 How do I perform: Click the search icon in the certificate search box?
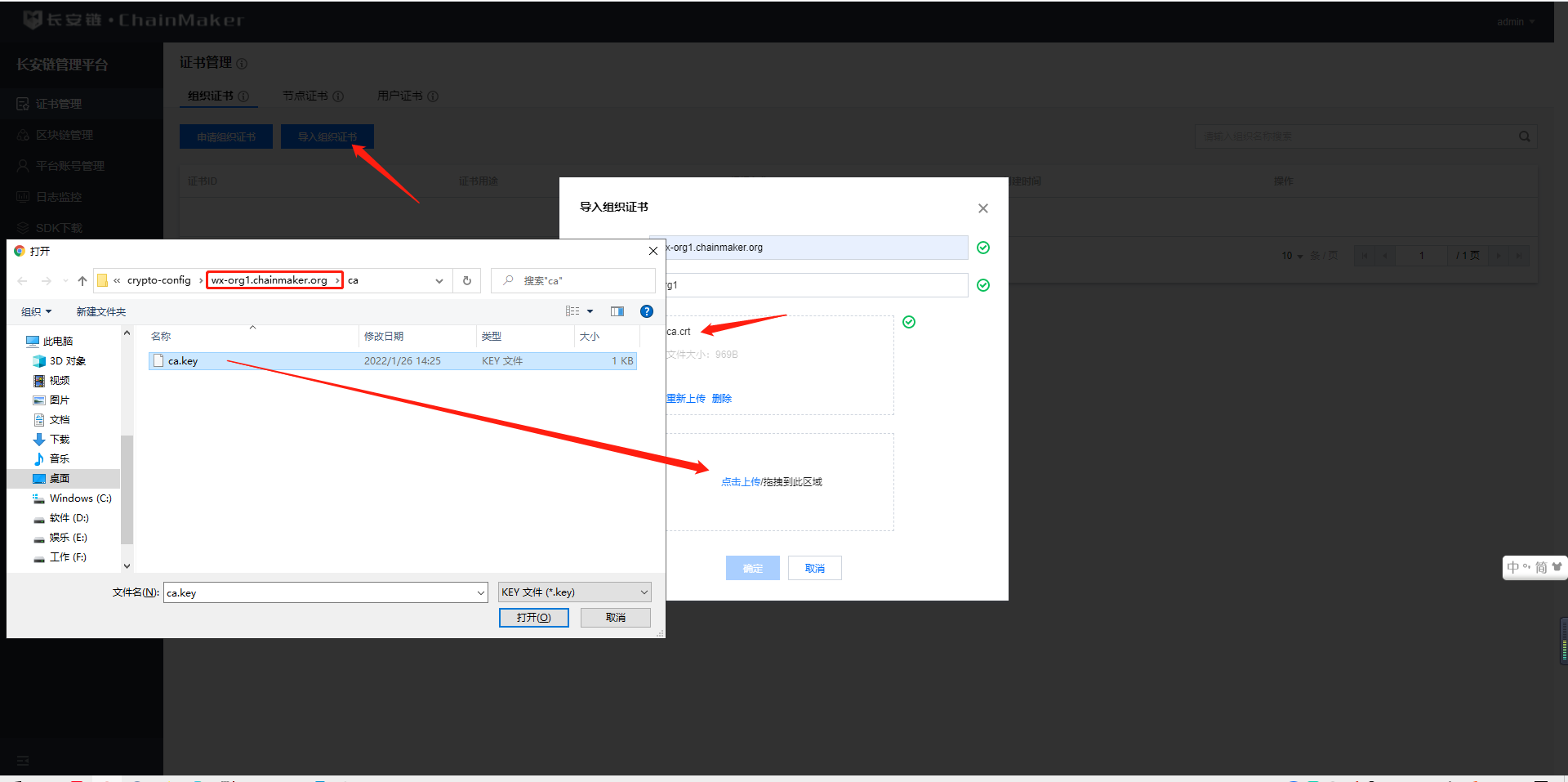point(1524,136)
